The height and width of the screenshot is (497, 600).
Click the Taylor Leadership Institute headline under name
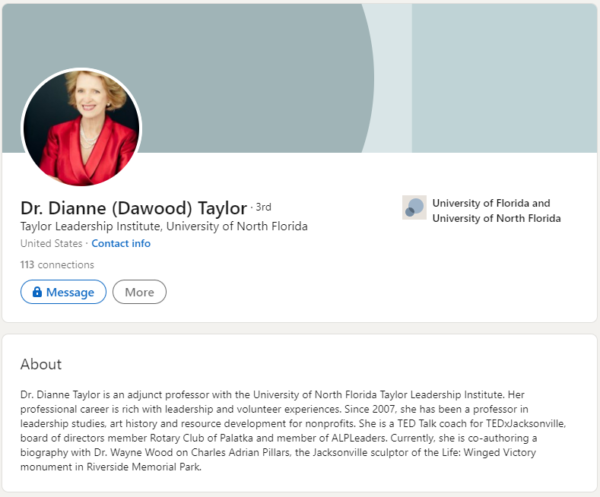164,226
